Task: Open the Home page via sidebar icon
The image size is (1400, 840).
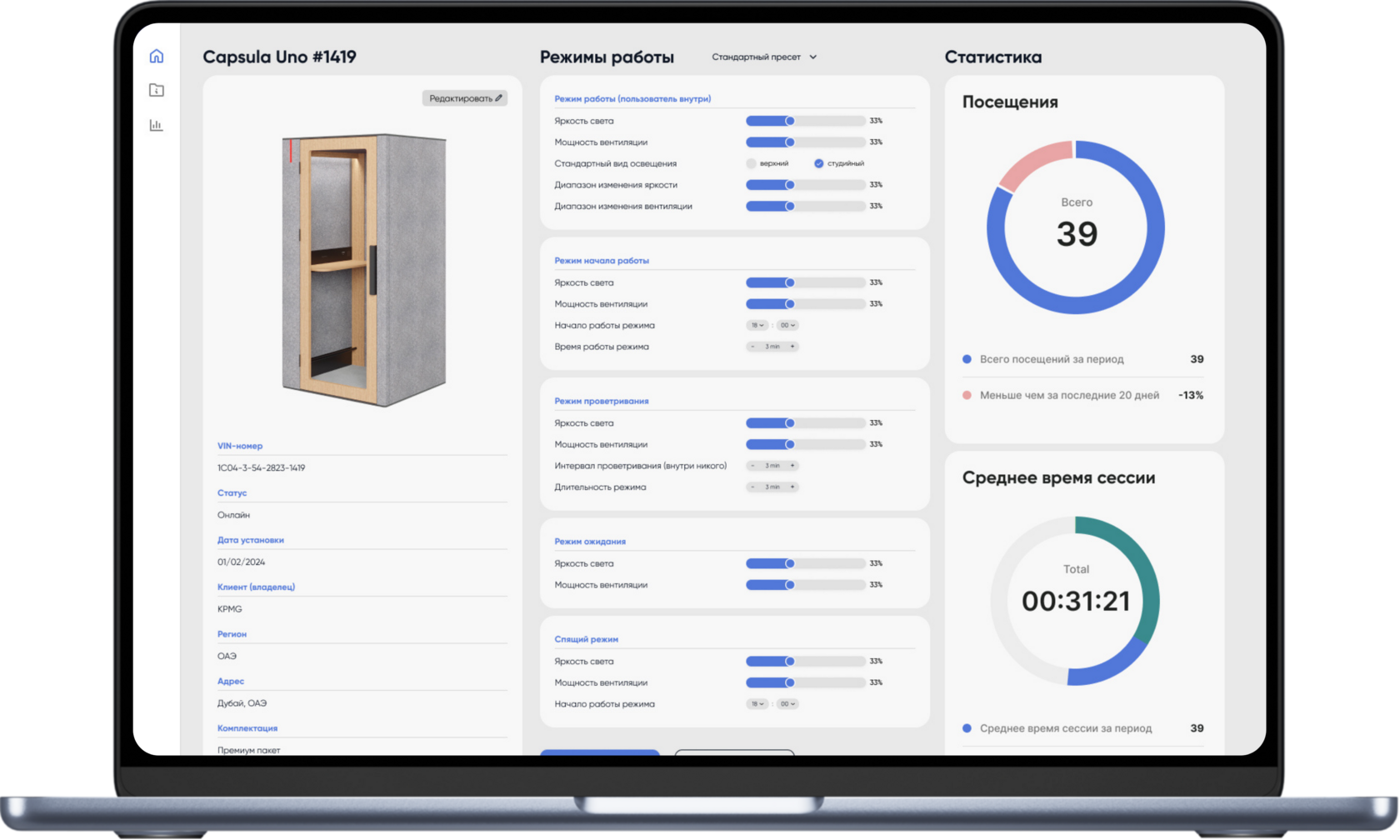Action: [156, 55]
